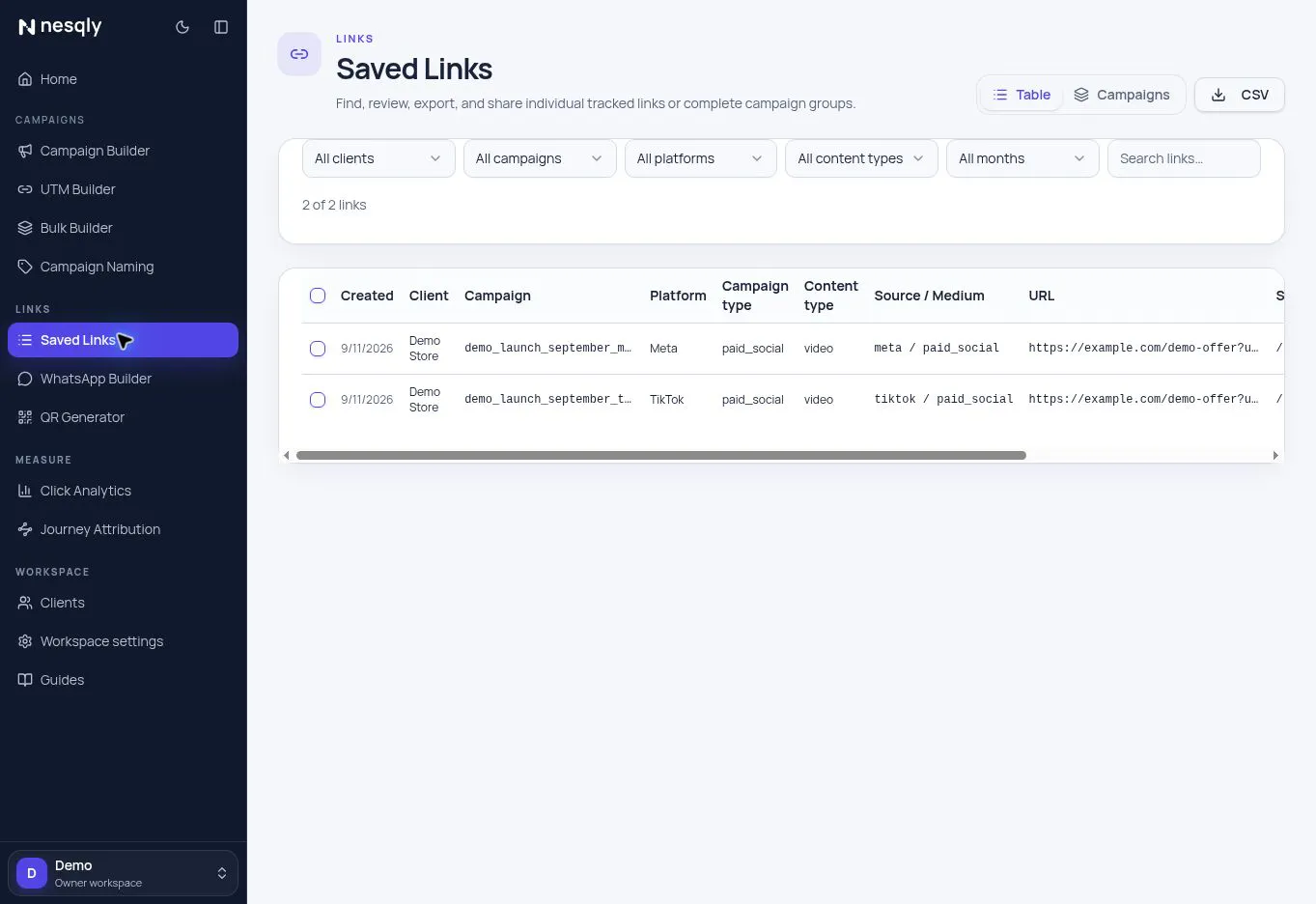The image size is (1316, 904).
Task: Open the All content types dropdown
Action: [861, 158]
